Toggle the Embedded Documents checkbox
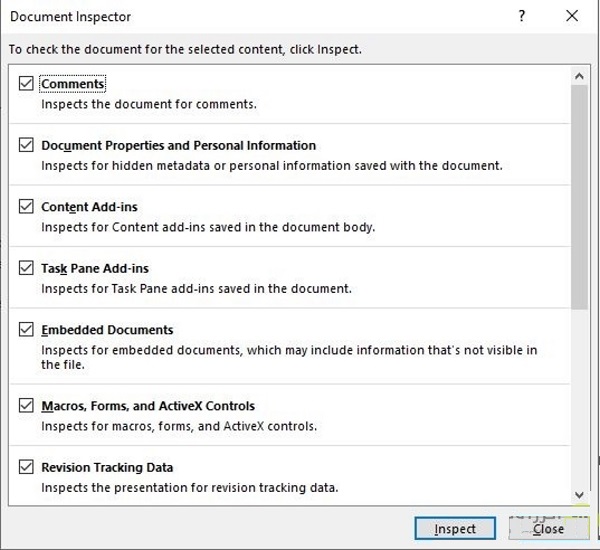The image size is (600, 550). click(x=26, y=329)
